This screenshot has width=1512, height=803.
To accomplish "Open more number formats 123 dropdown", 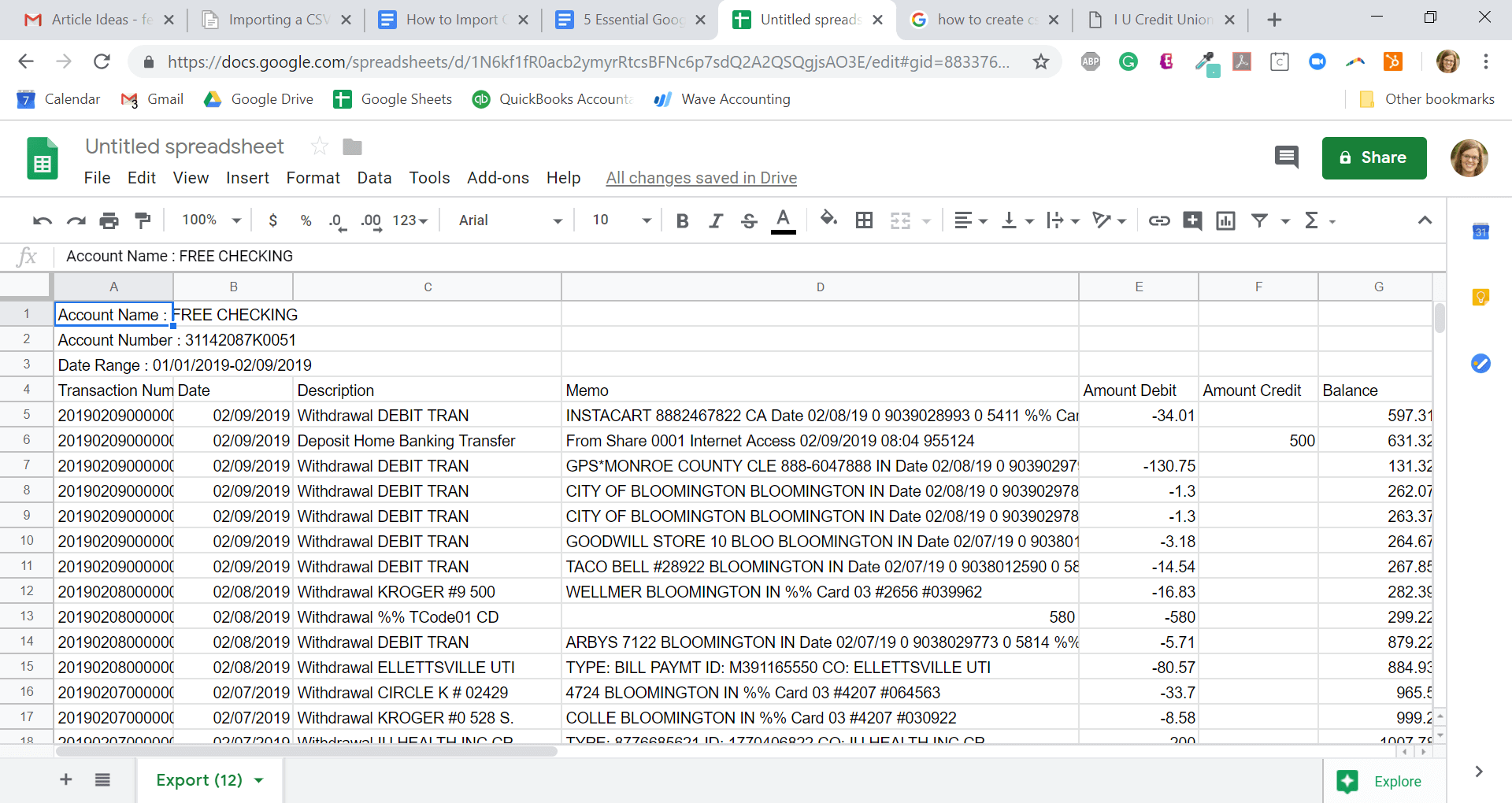I will click(x=409, y=221).
